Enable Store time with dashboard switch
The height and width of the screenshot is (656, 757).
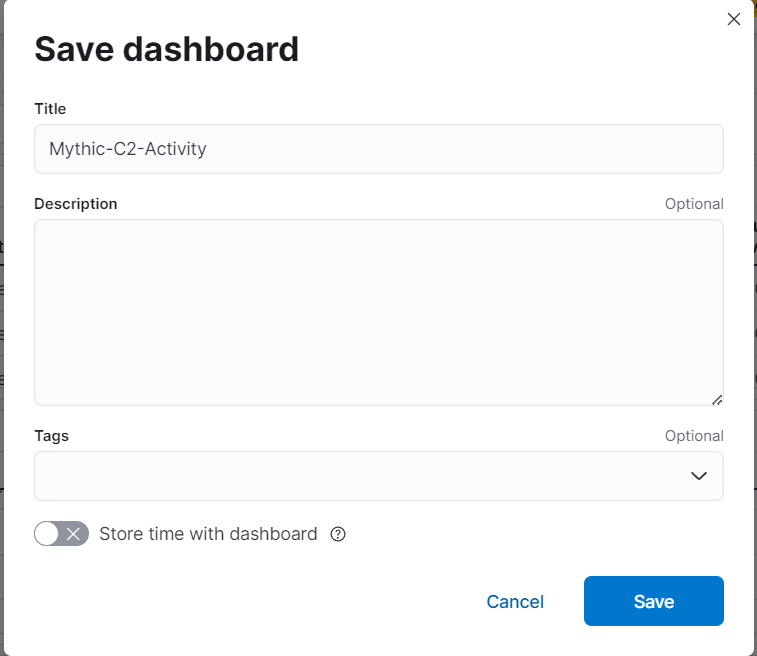(x=61, y=533)
